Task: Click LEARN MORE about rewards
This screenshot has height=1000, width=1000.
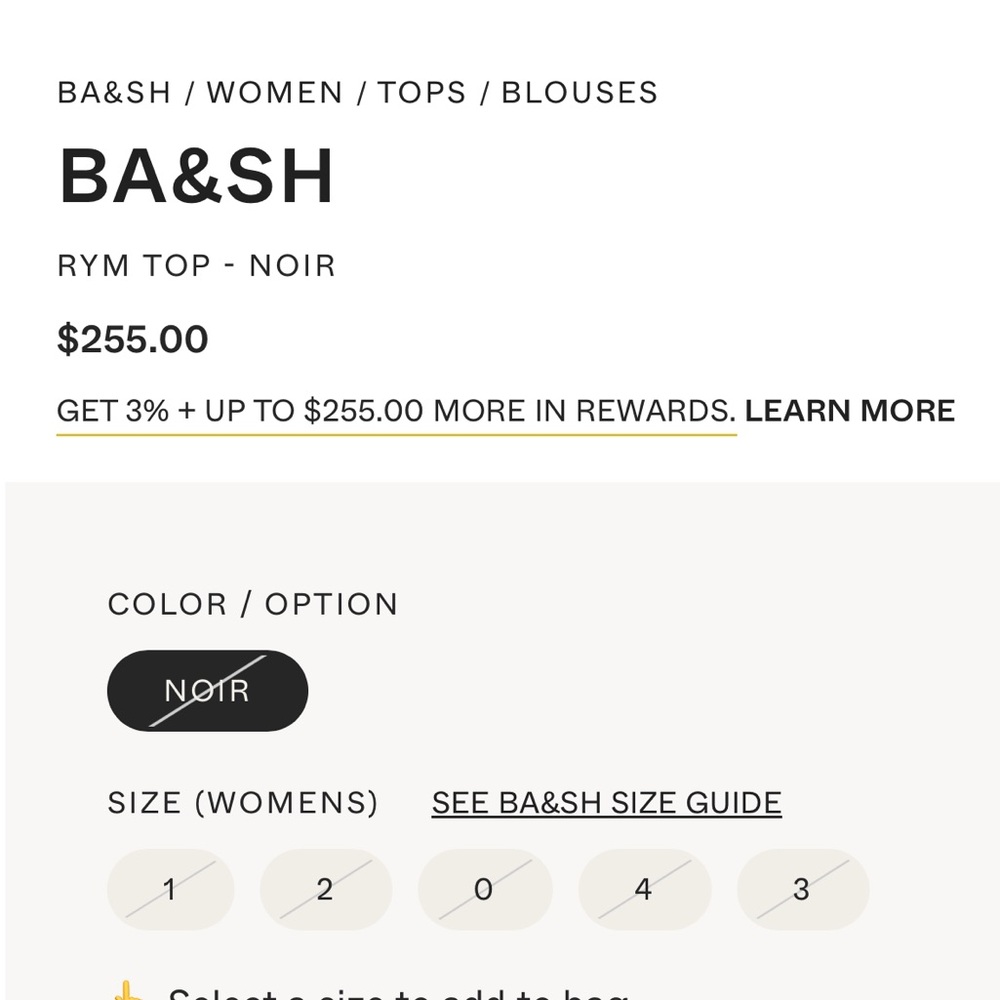Action: click(x=850, y=411)
